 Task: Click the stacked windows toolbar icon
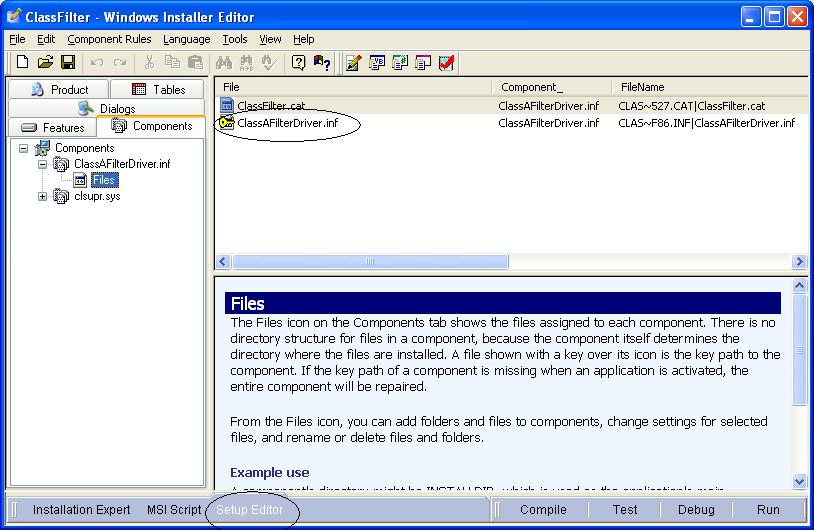tap(423, 63)
